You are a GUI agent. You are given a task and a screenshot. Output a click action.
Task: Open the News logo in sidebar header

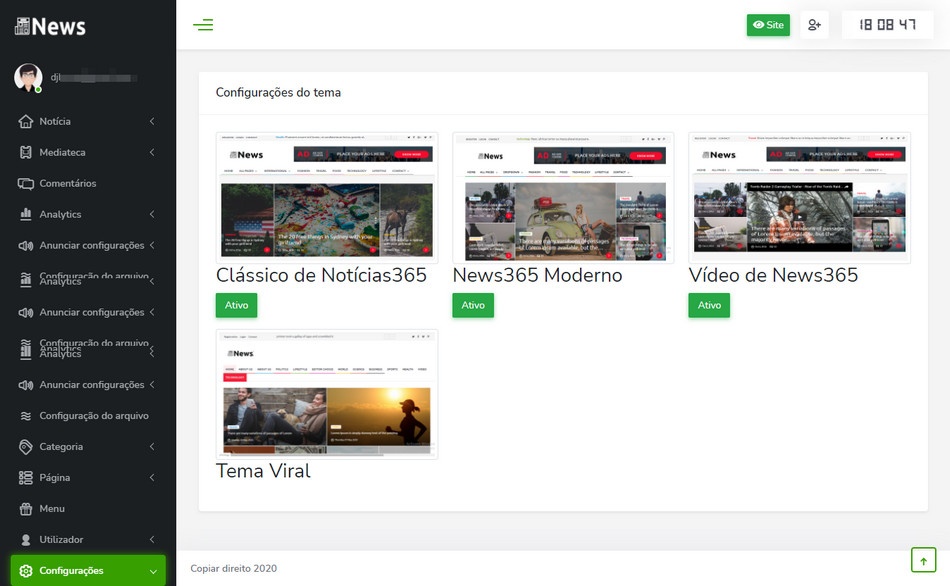(x=48, y=26)
